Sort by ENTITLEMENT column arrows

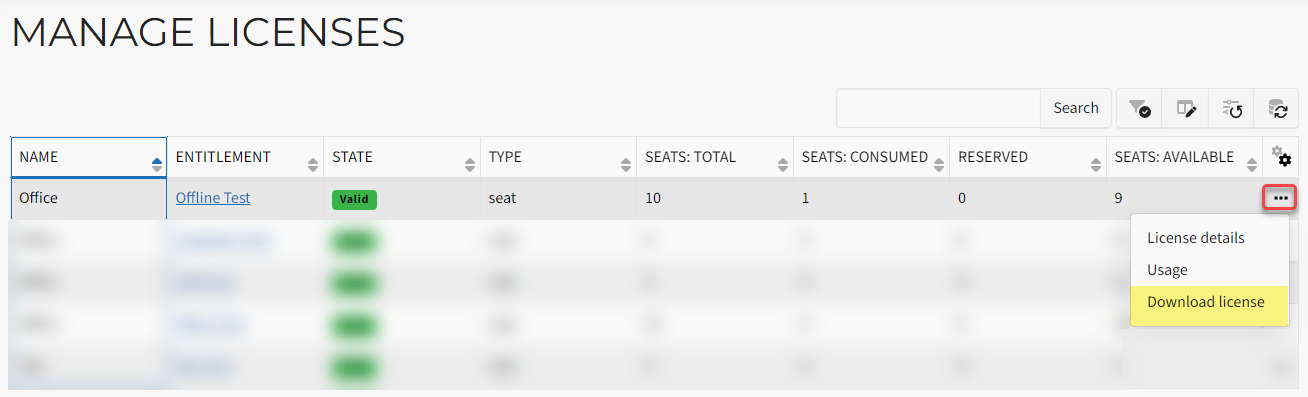point(313,164)
